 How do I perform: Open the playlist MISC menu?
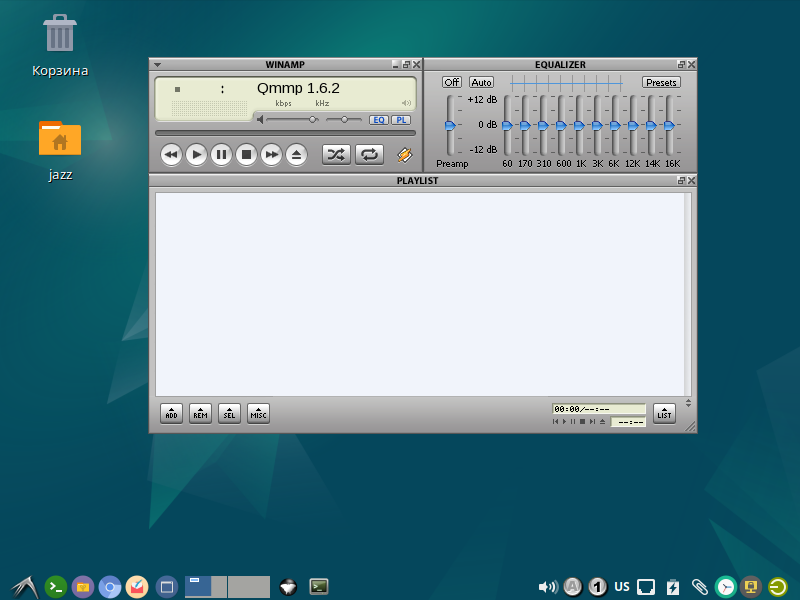click(259, 413)
